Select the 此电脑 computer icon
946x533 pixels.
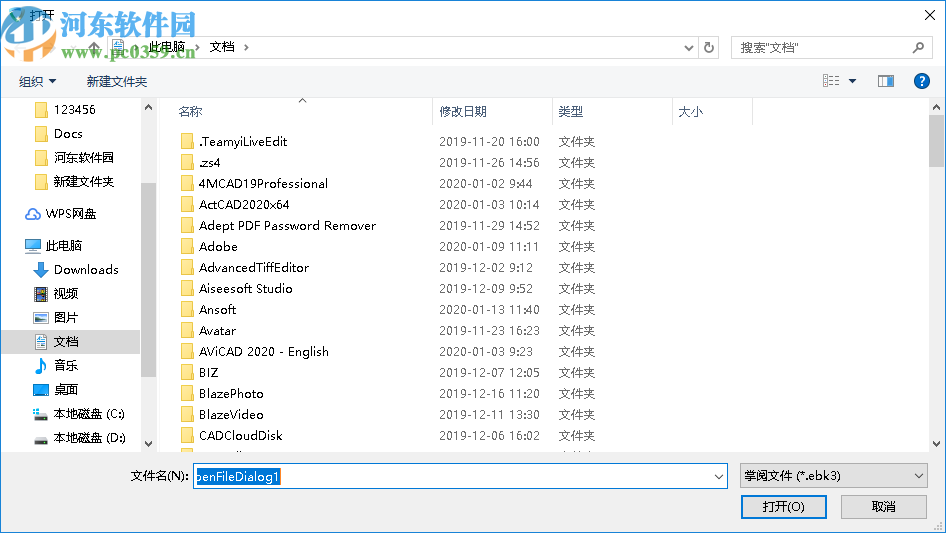pos(33,246)
